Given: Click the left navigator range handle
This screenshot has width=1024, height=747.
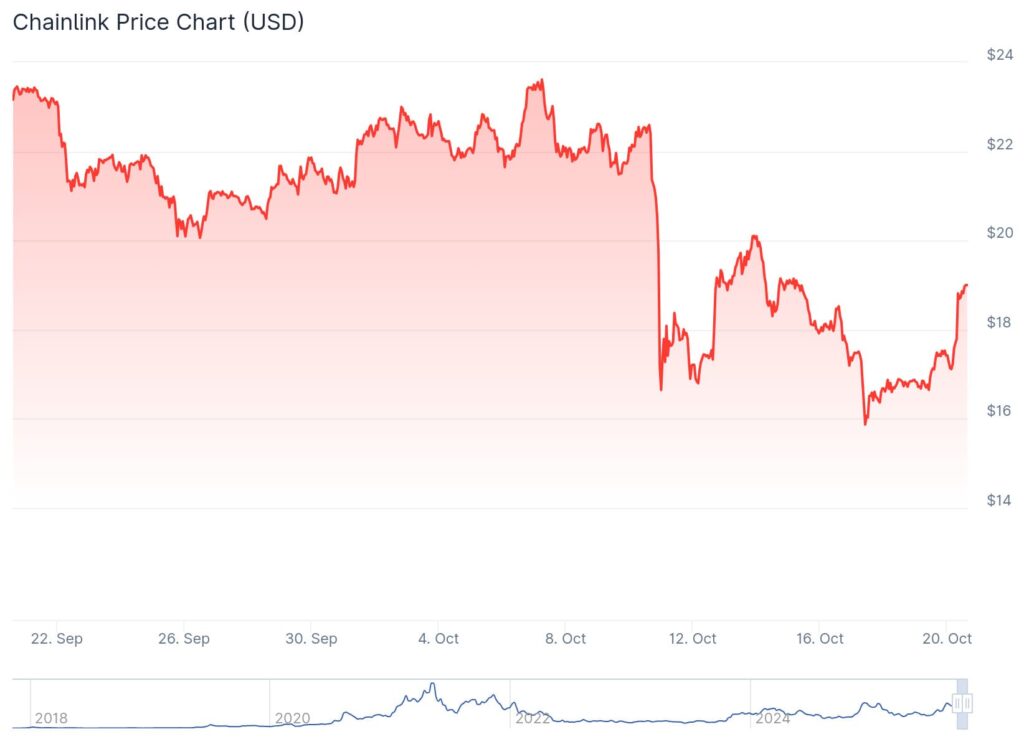Looking at the screenshot, I should [958, 704].
